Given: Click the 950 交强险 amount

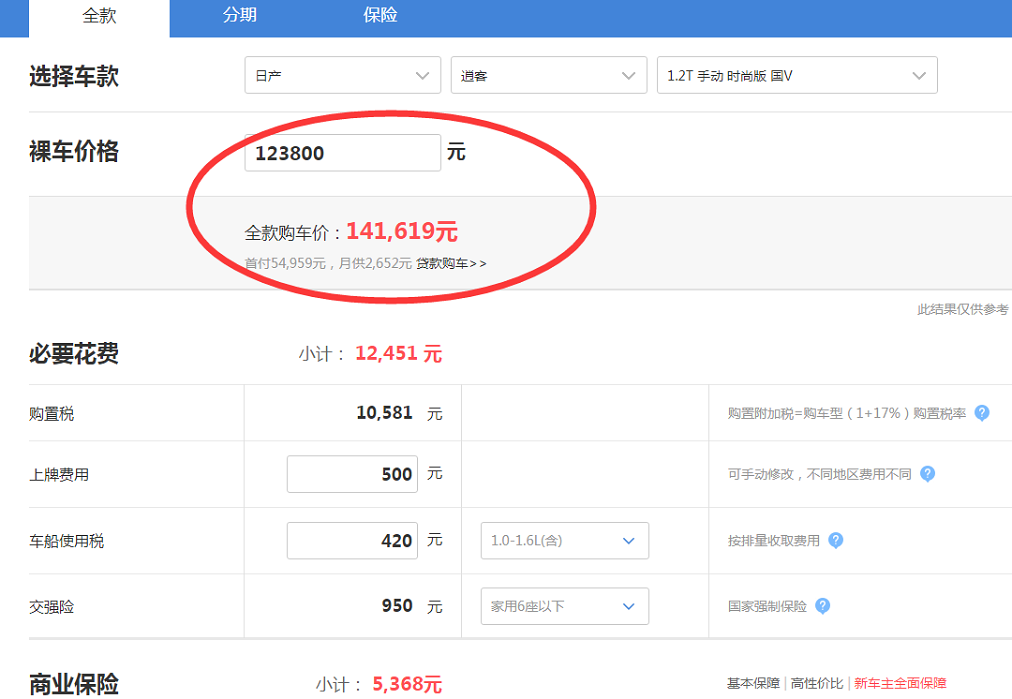Looking at the screenshot, I should [397, 606].
